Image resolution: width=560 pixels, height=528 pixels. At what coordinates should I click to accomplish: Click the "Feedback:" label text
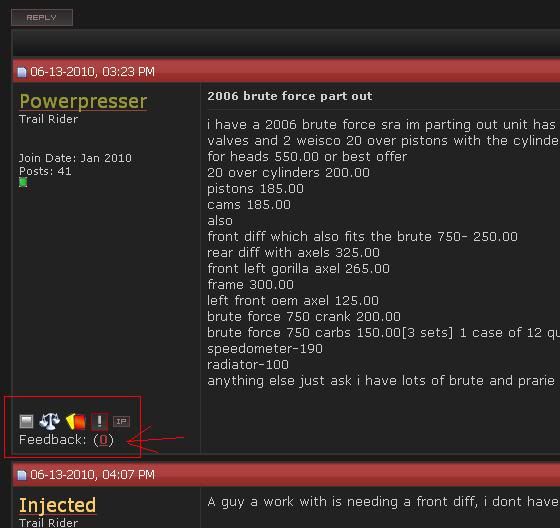(53, 440)
